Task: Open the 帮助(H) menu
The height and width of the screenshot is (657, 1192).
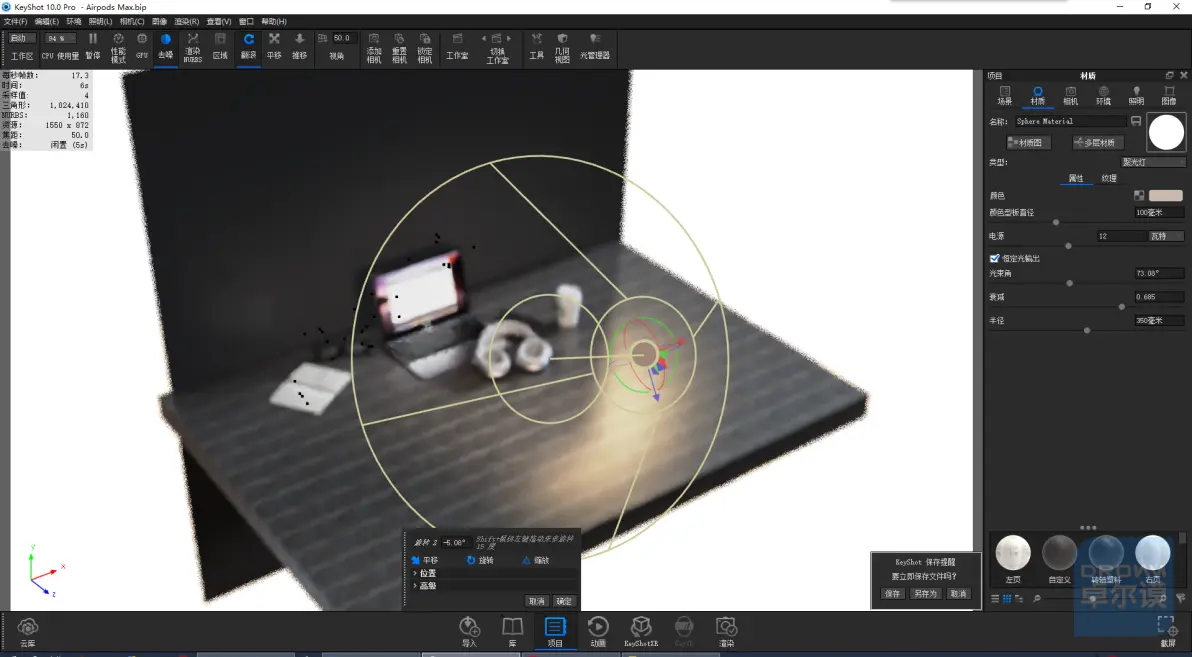Action: [x=274, y=21]
